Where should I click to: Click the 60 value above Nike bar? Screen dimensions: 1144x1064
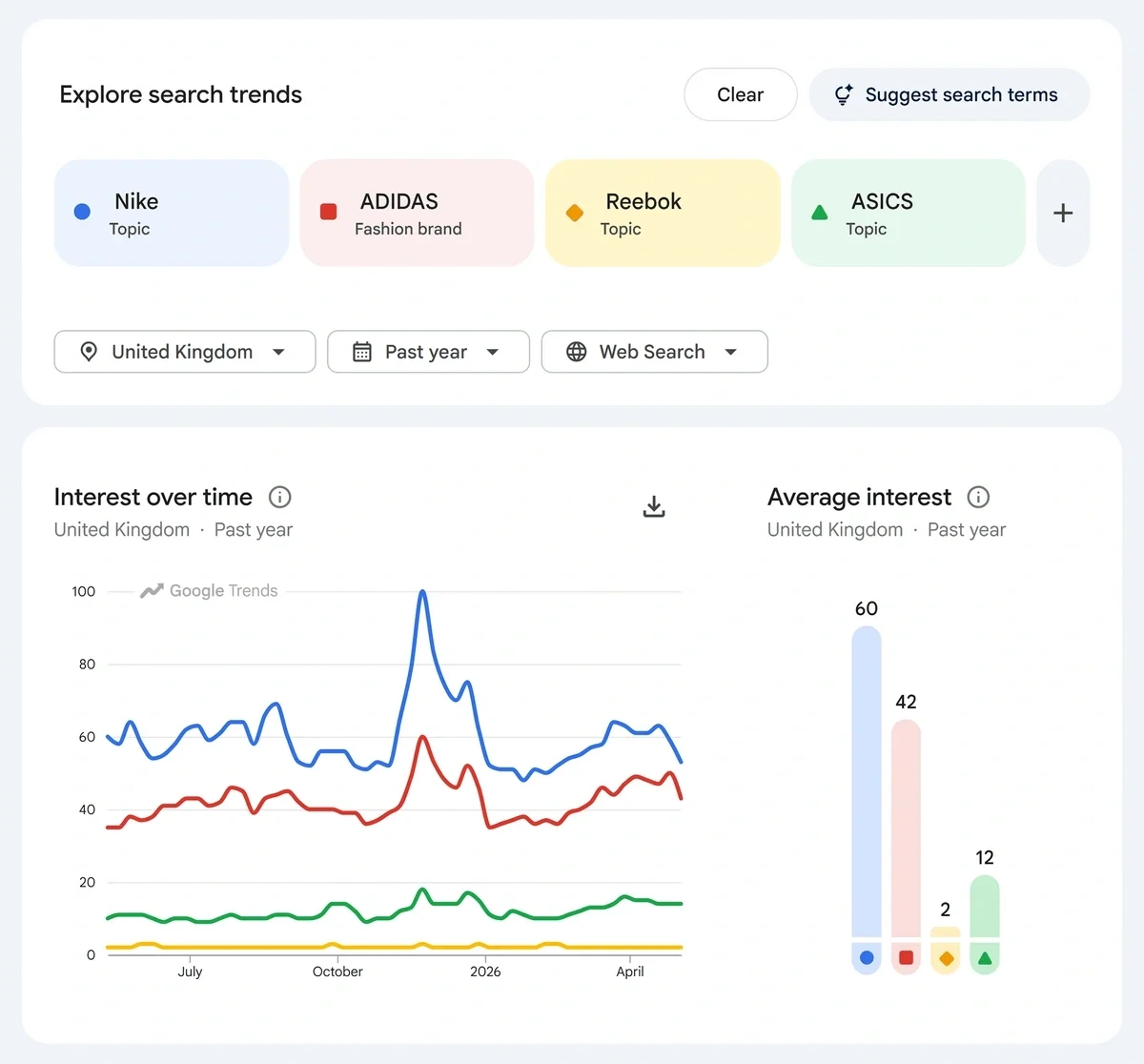point(867,608)
